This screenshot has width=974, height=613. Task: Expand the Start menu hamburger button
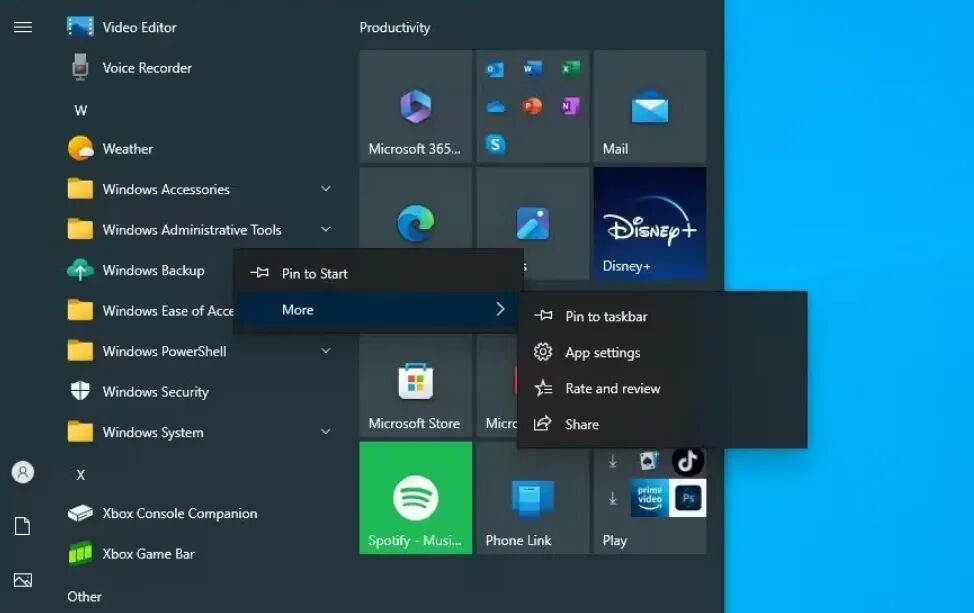pos(23,27)
